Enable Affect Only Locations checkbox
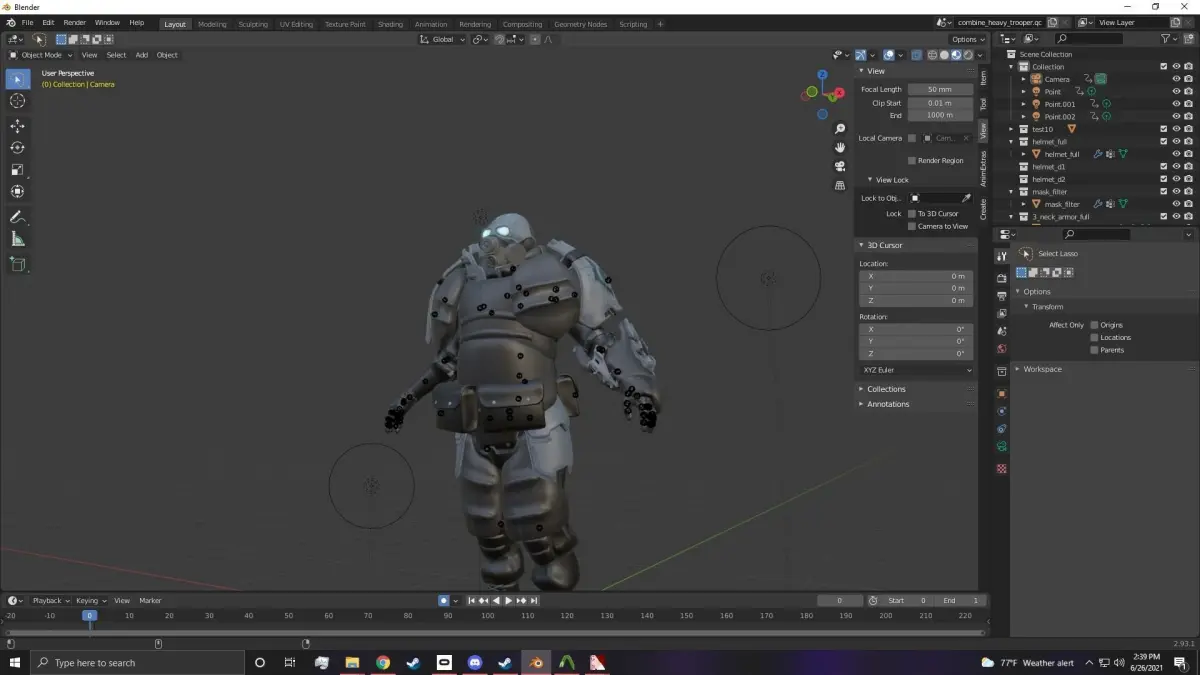This screenshot has width=1200, height=675. pos(1094,337)
